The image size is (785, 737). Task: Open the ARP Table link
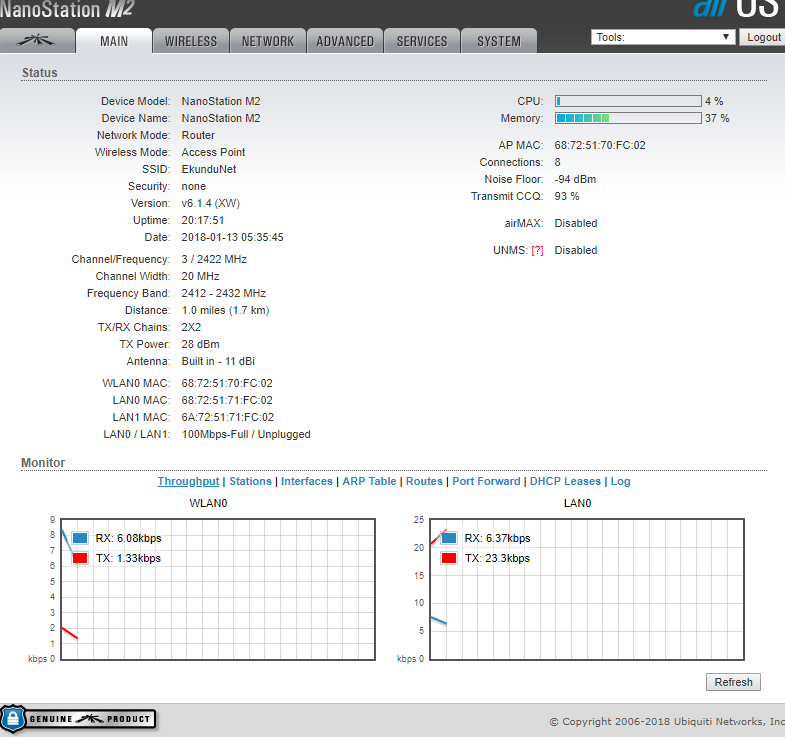[x=369, y=481]
